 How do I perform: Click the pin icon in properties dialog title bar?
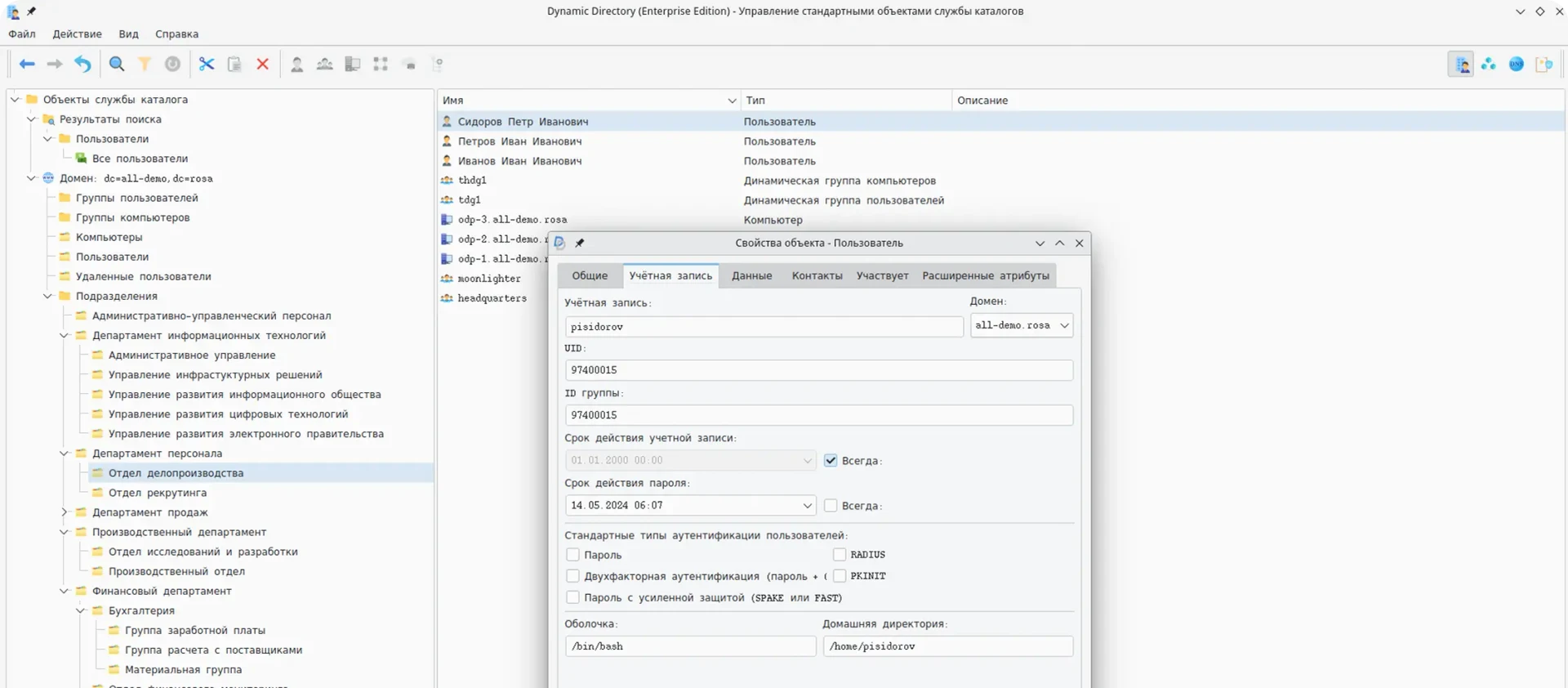580,243
